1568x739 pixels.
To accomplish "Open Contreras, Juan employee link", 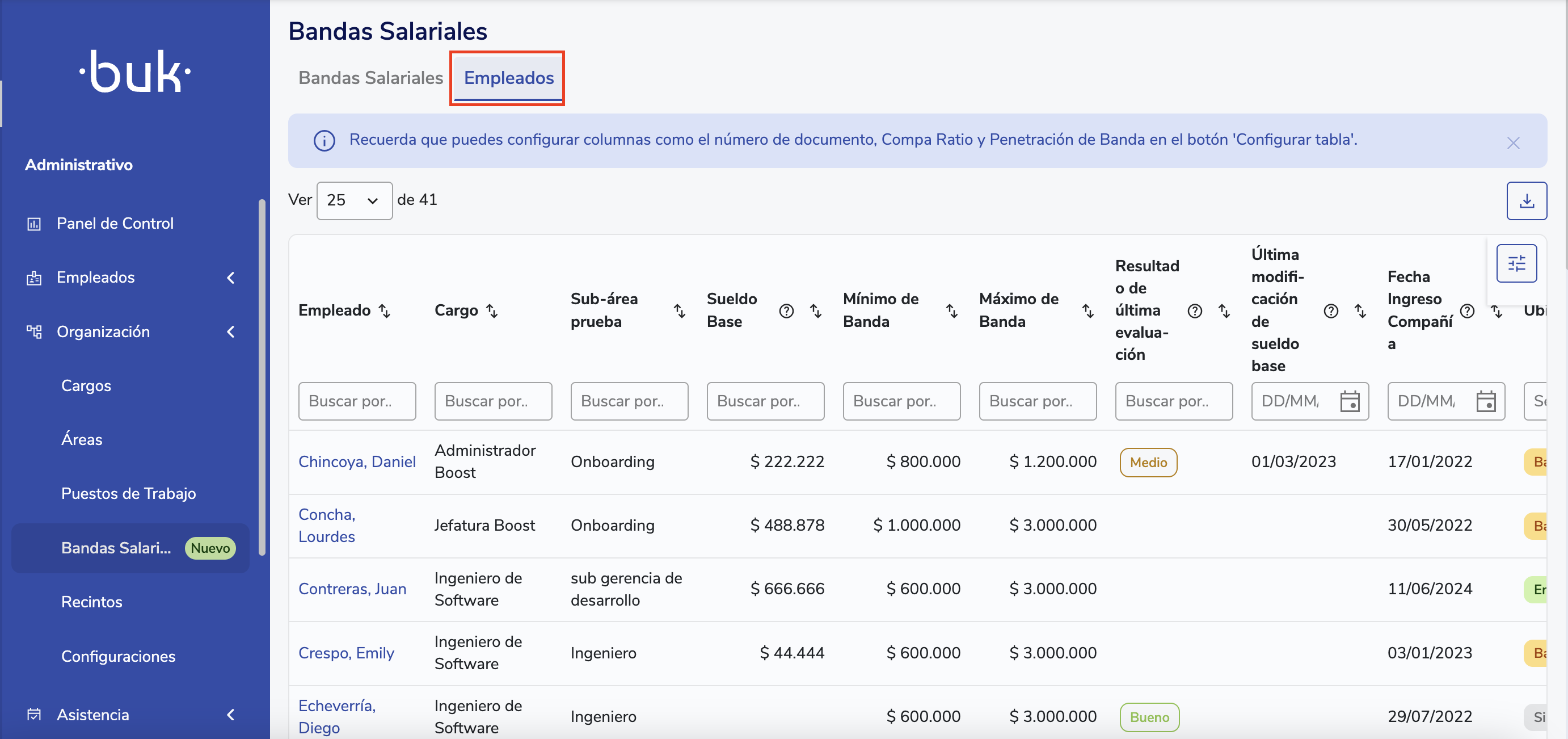I will tap(352, 589).
